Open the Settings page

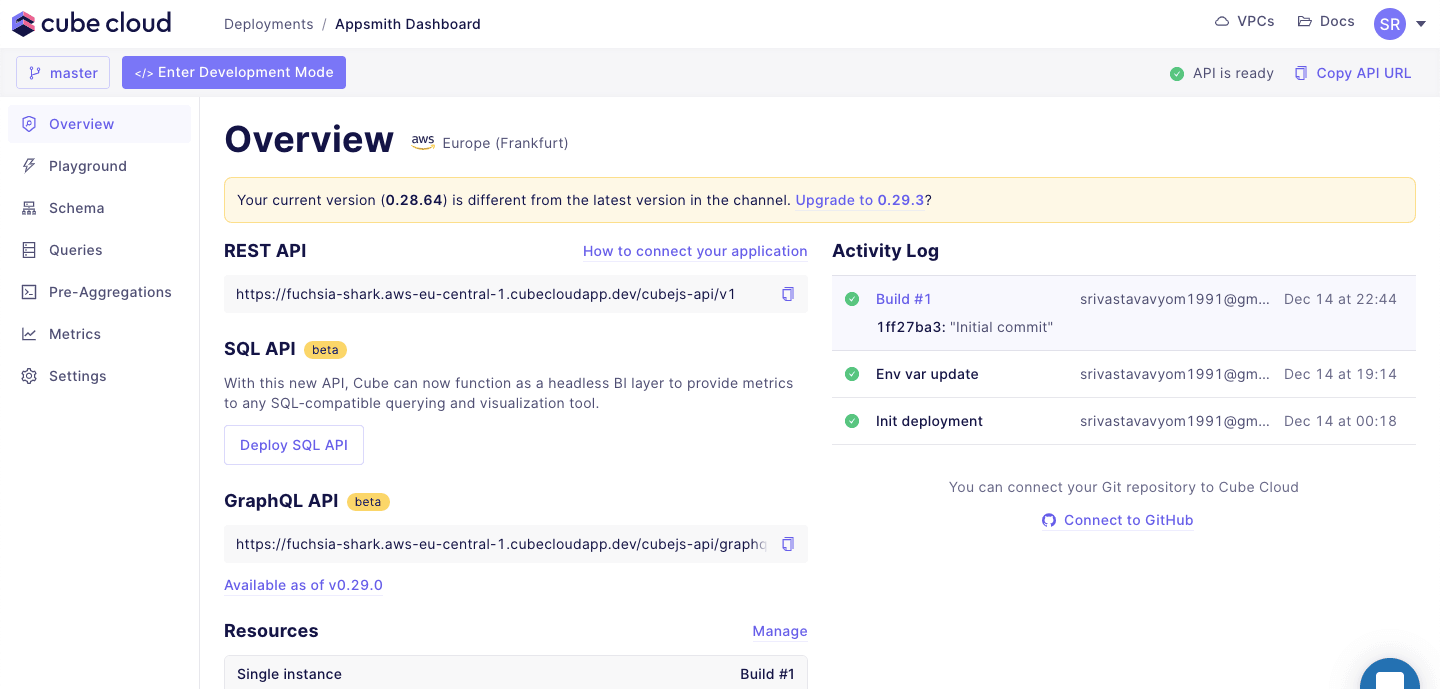[x=78, y=376]
